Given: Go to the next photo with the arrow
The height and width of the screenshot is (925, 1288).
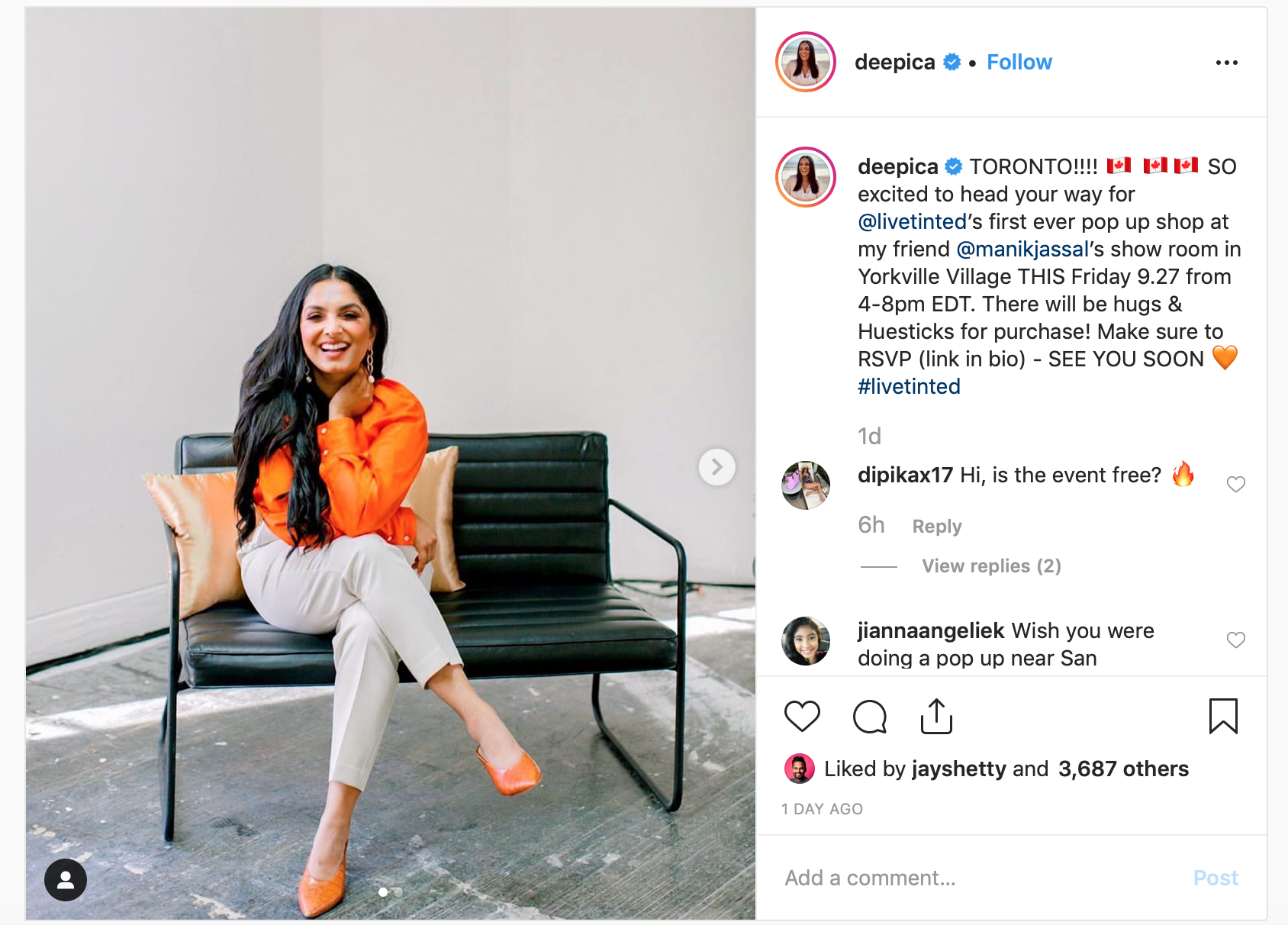Looking at the screenshot, I should (716, 466).
